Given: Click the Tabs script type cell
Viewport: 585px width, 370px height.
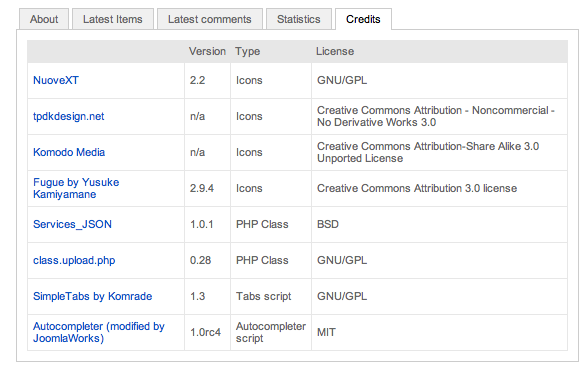Looking at the screenshot, I should (x=263, y=296).
